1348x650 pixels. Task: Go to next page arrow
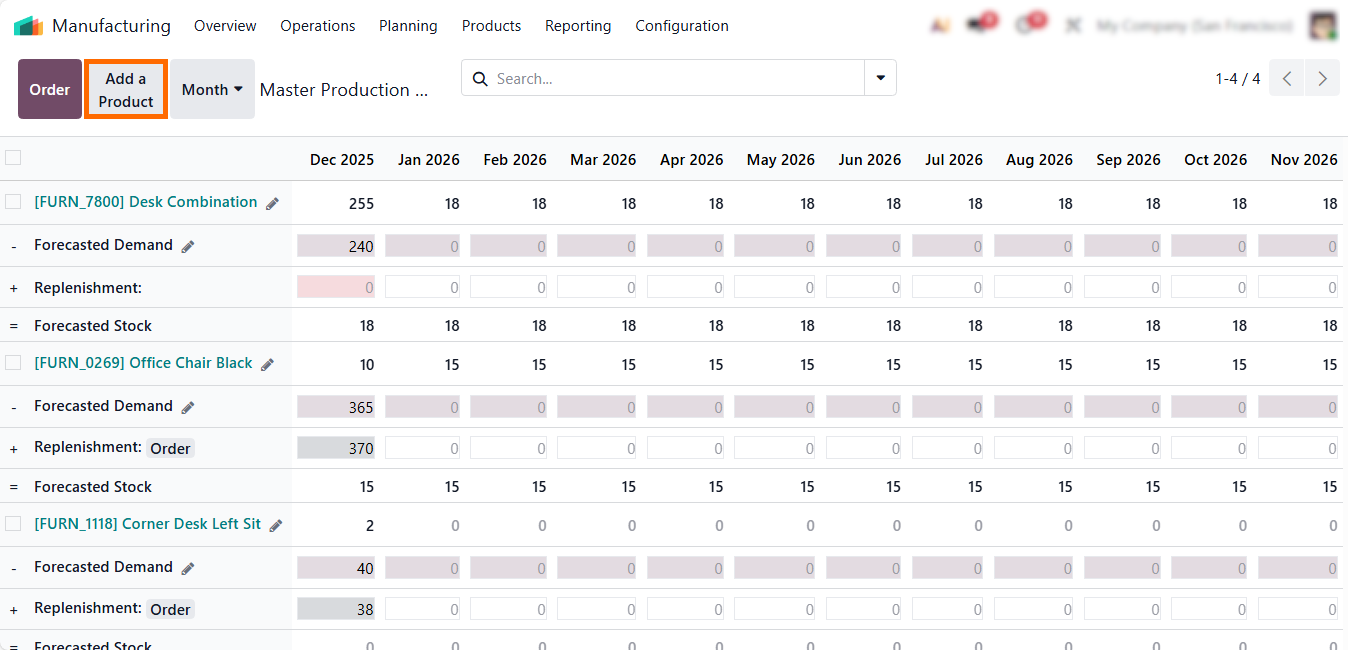click(1322, 79)
